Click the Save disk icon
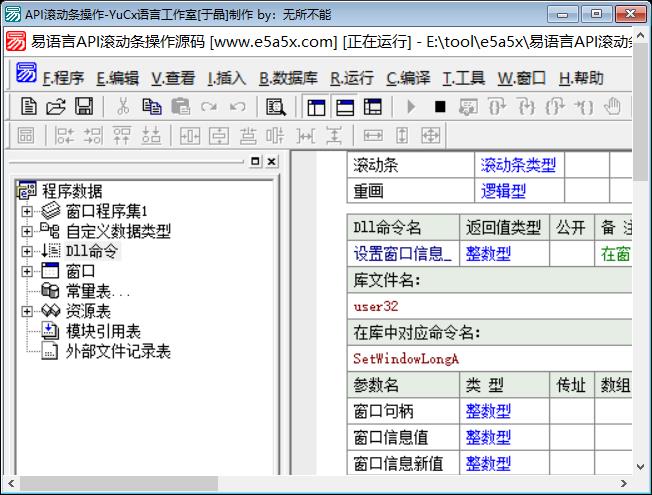The width and height of the screenshot is (652, 495). [x=84, y=106]
